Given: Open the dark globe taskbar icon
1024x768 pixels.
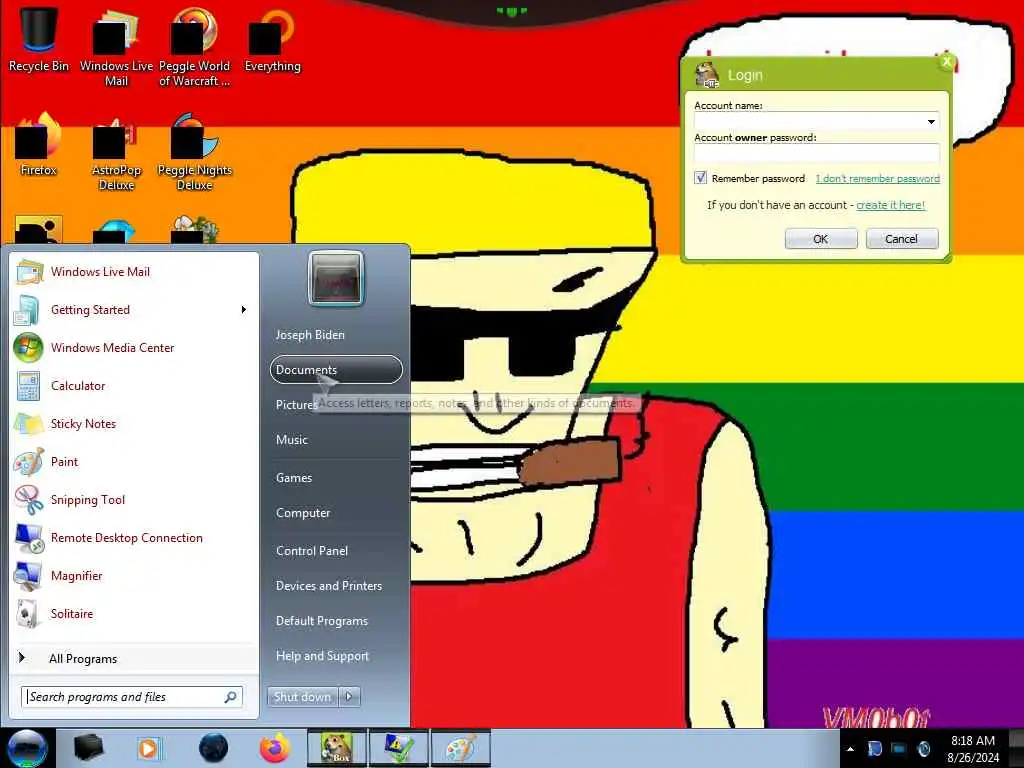Looking at the screenshot, I should 213,748.
